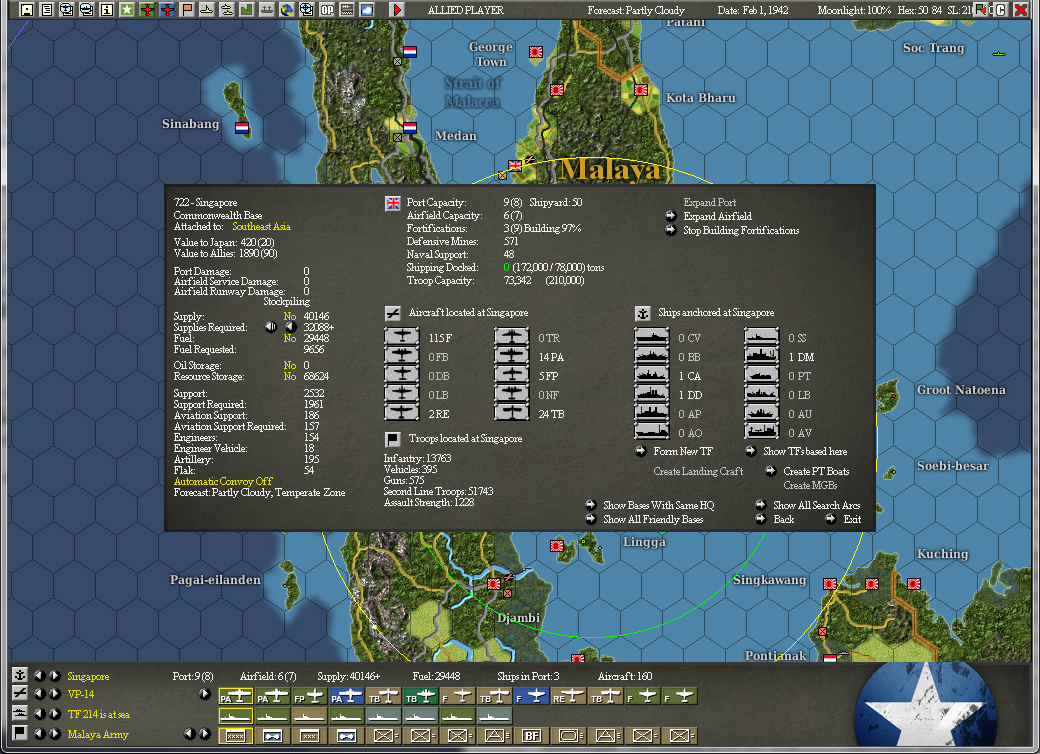The image size is (1040, 754).
Task: Decrease Supplies Required with the double left arrow
Action: (x=271, y=327)
